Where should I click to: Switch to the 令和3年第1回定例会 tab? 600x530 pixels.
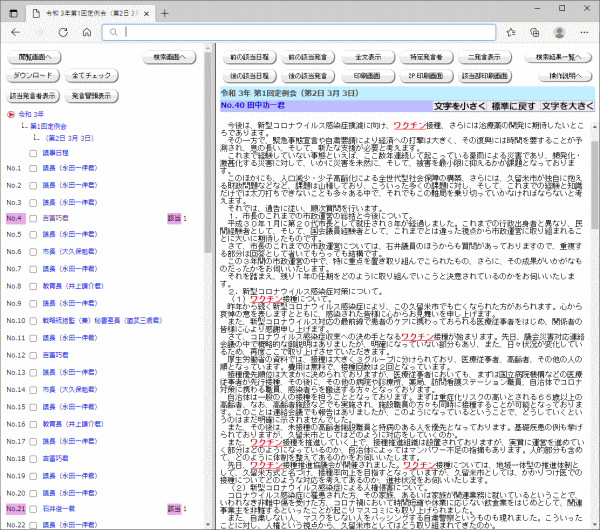[x=90, y=13]
